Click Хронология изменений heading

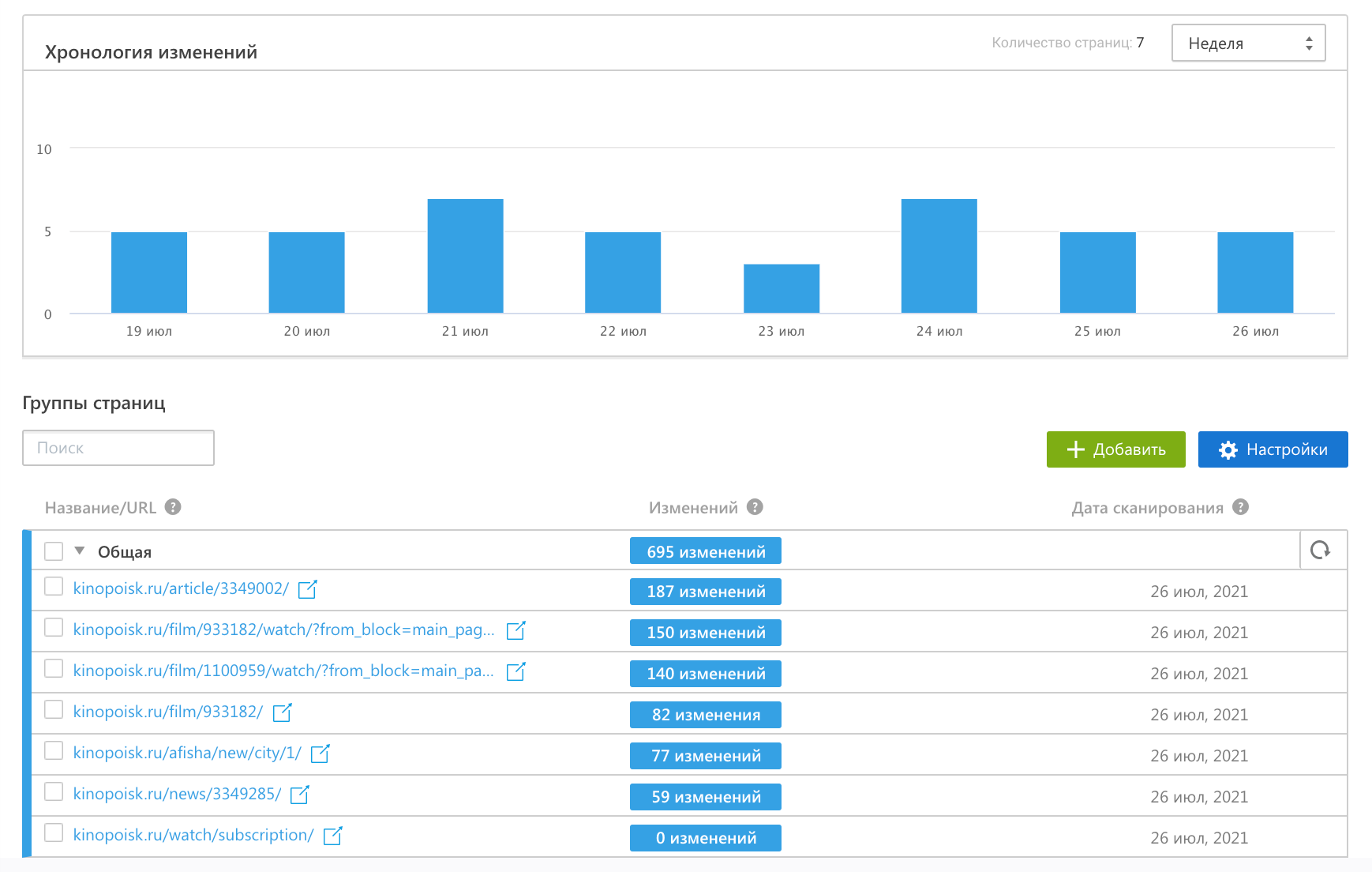point(151,52)
